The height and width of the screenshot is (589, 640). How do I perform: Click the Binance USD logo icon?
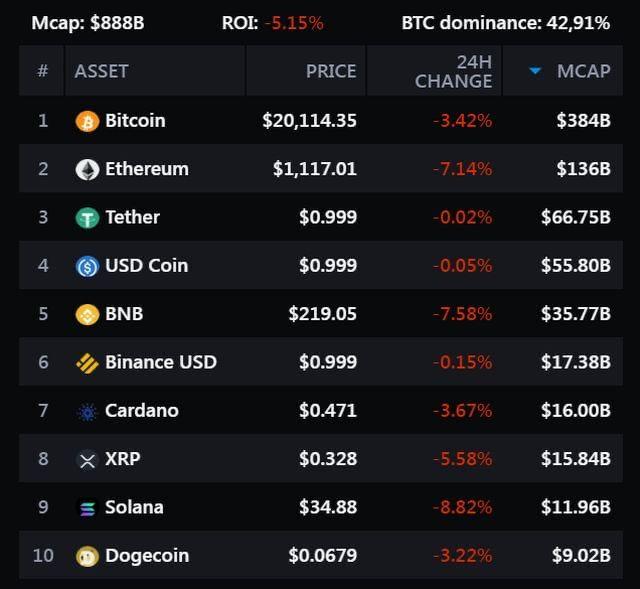87,362
